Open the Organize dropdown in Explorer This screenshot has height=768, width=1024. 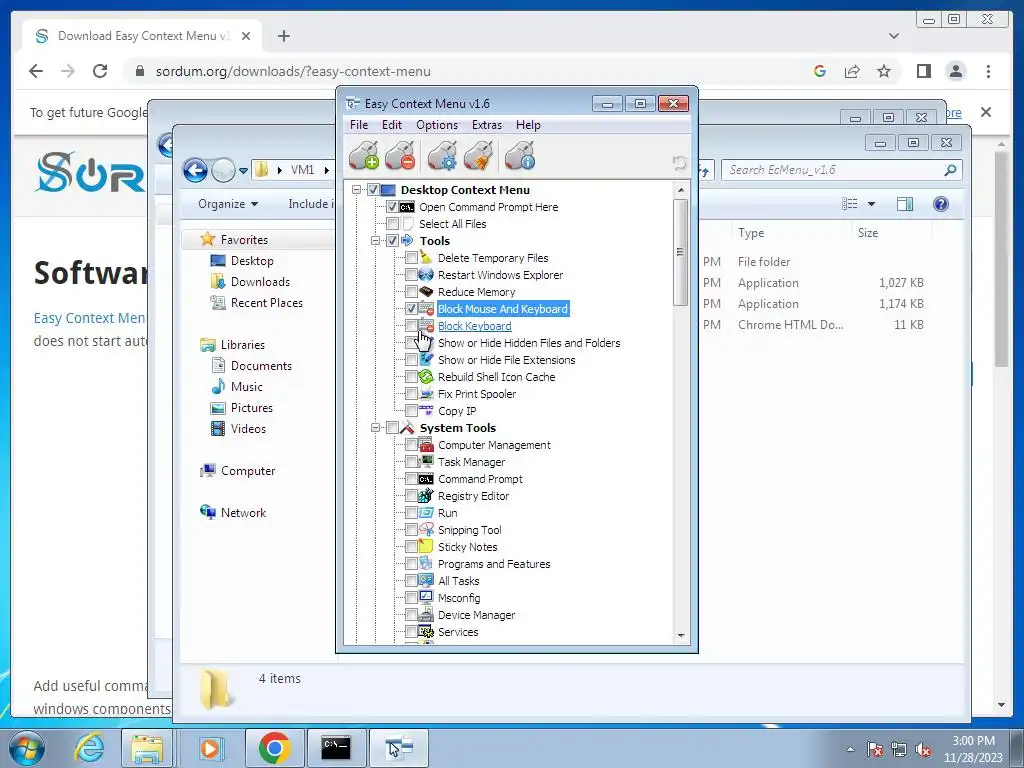[228, 204]
